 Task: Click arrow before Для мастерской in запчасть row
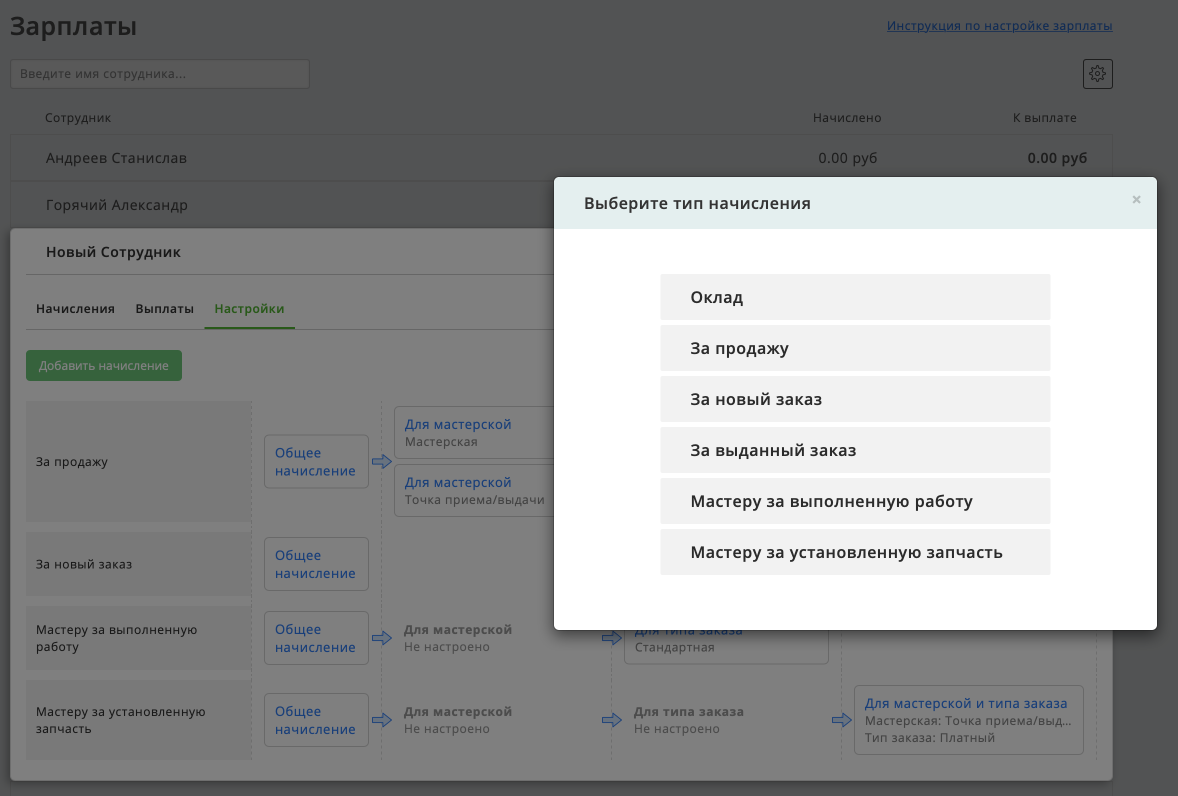382,719
